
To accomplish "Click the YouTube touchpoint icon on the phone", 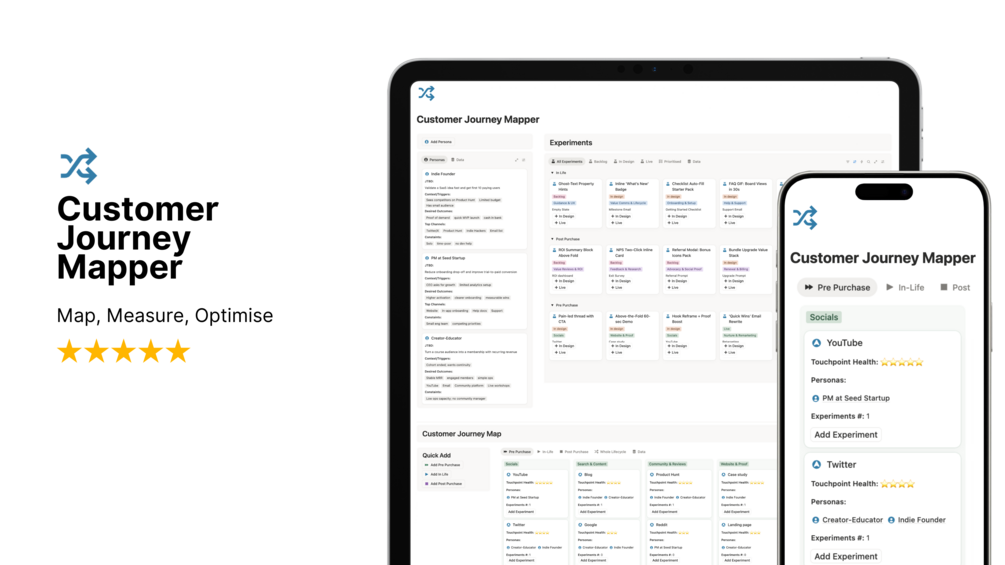I will pyautogui.click(x=817, y=343).
